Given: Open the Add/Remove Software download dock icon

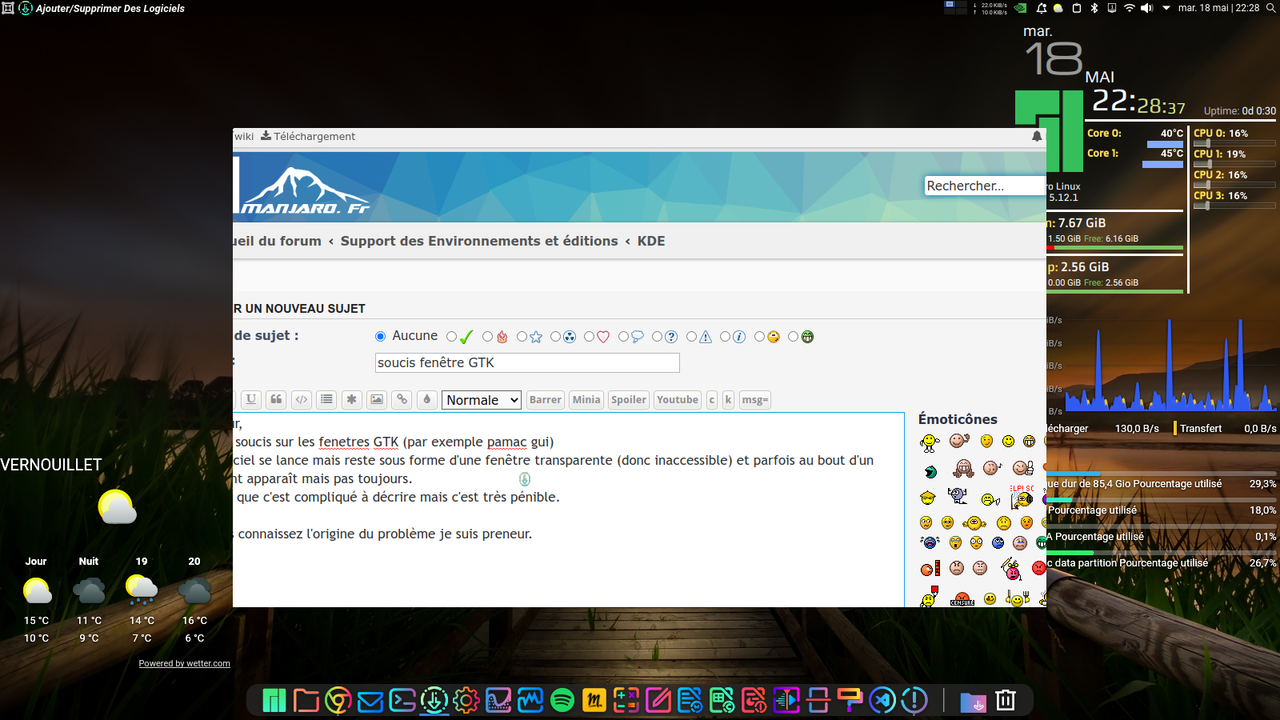Looking at the screenshot, I should tap(434, 700).
